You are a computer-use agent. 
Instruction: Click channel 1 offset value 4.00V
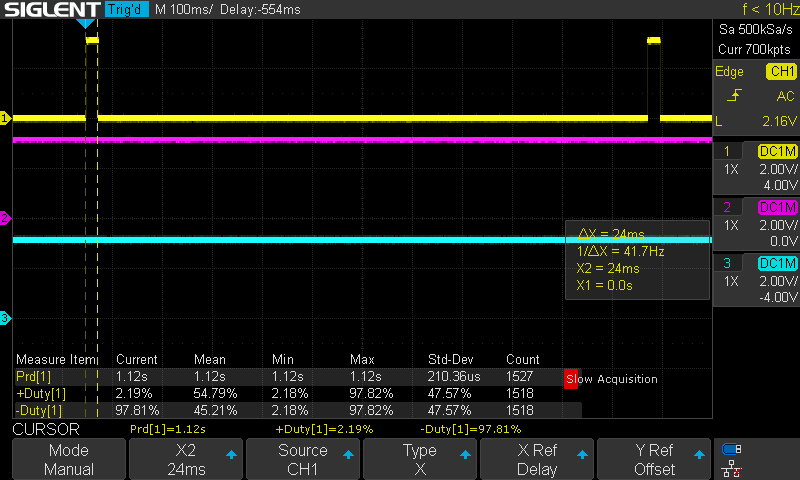point(780,185)
